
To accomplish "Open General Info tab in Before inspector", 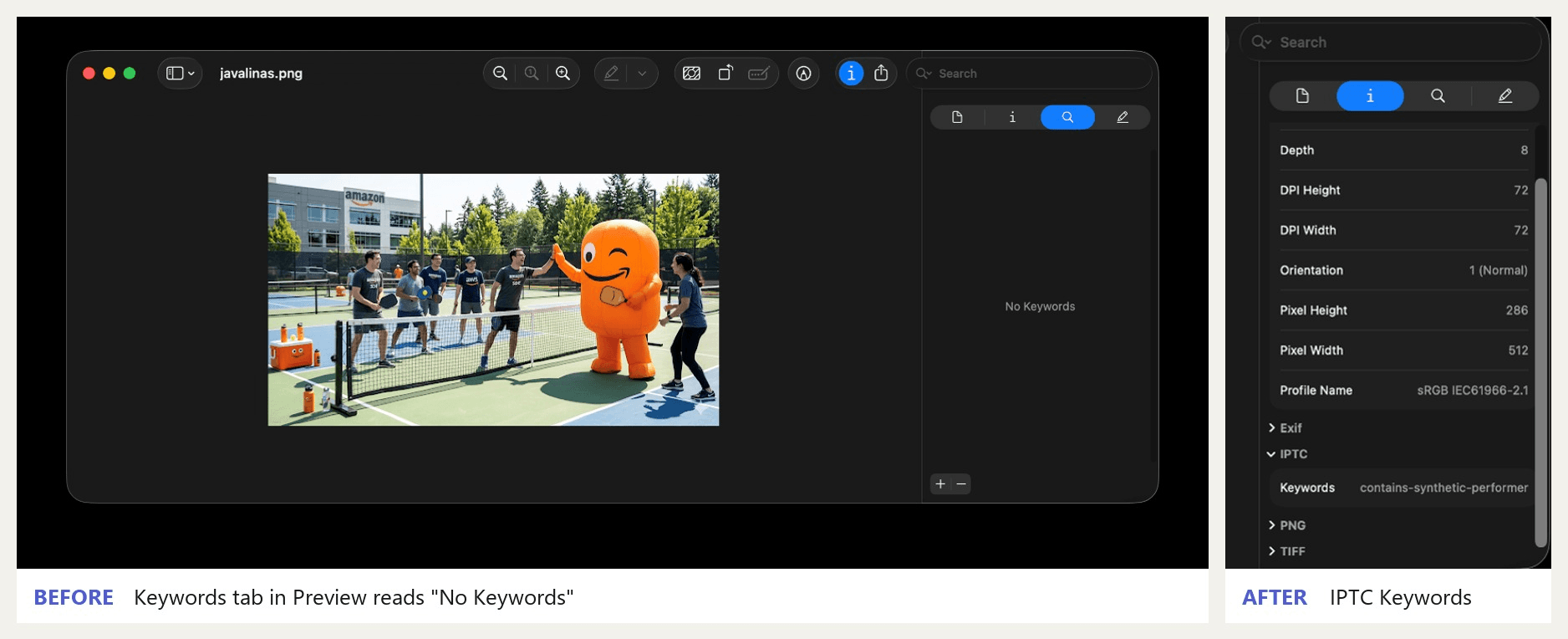I will [957, 117].
